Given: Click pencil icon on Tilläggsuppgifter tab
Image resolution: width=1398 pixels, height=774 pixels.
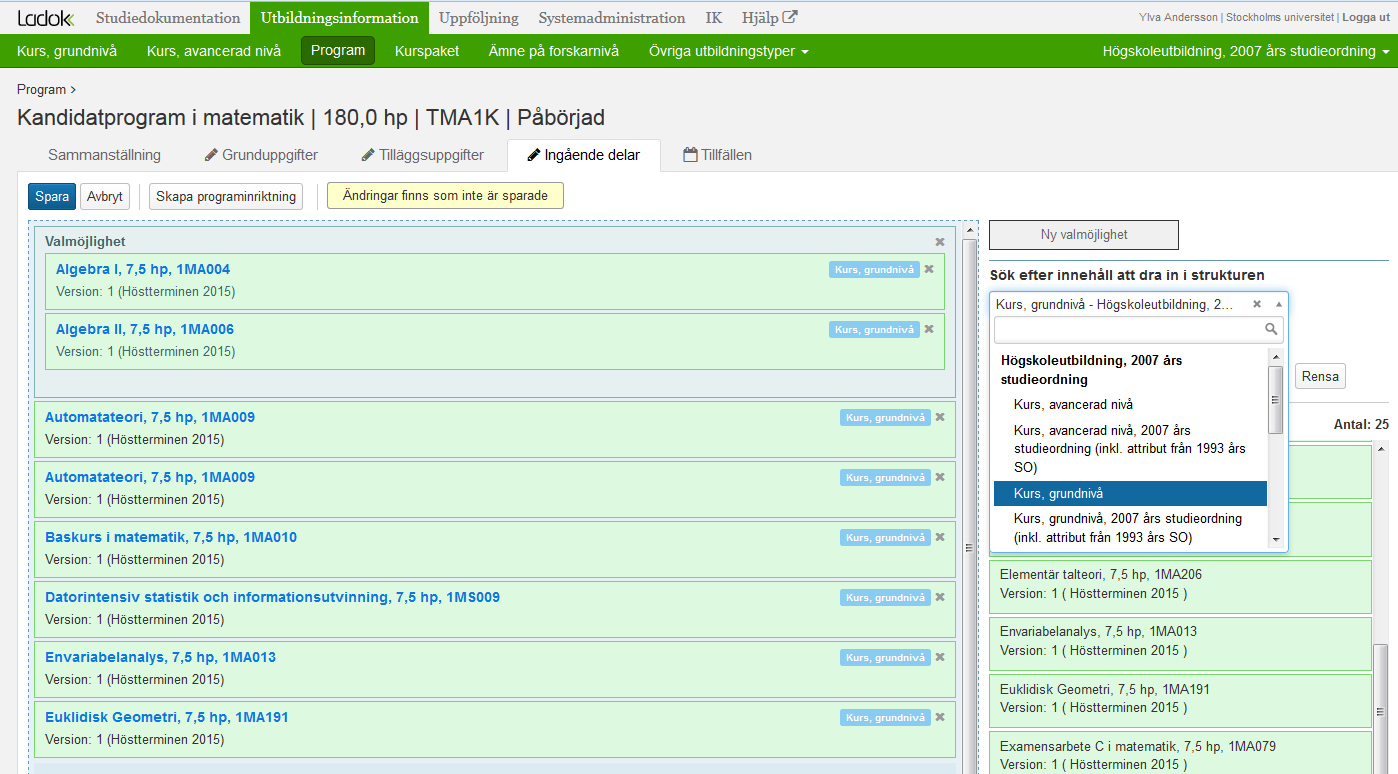Looking at the screenshot, I should [x=368, y=155].
